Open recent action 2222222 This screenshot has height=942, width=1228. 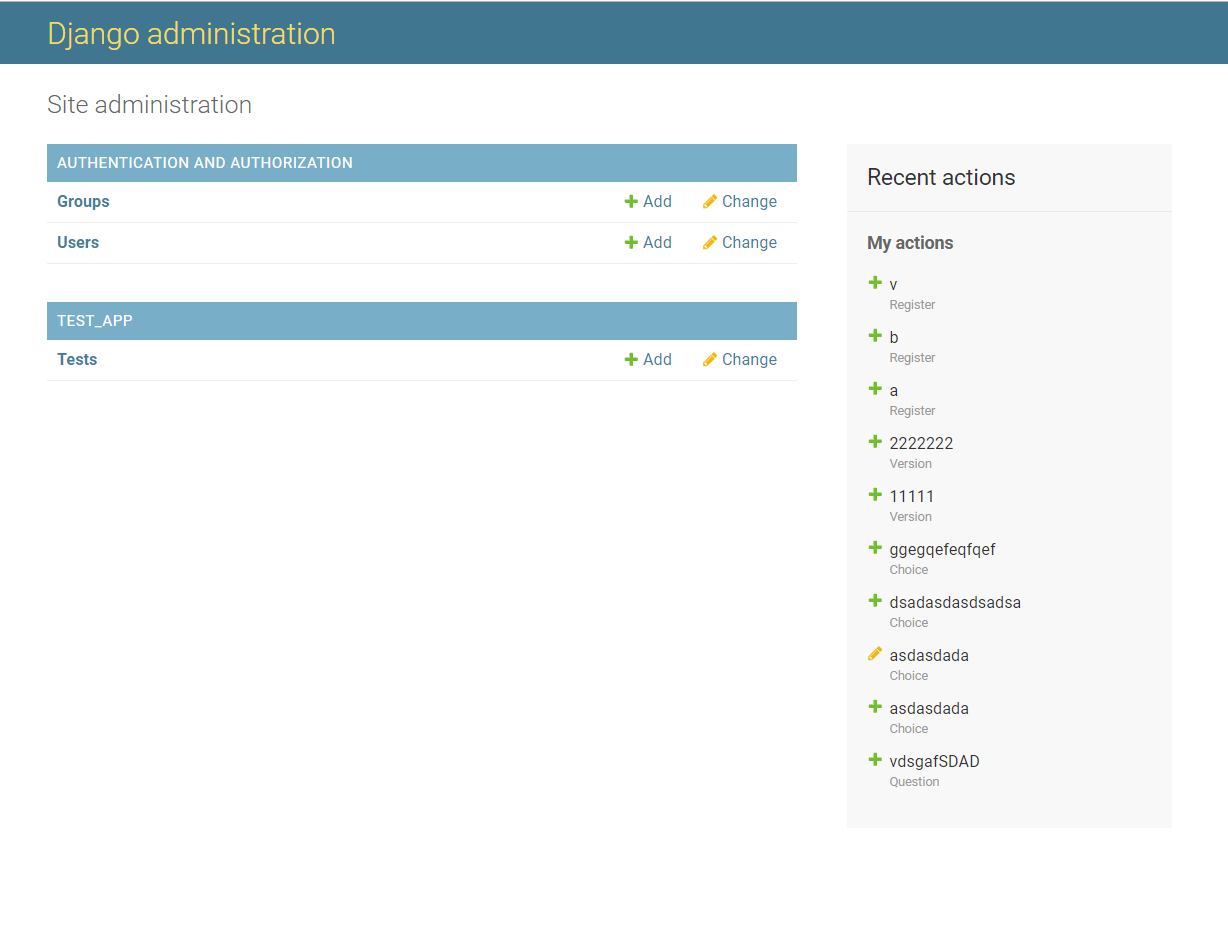click(921, 444)
